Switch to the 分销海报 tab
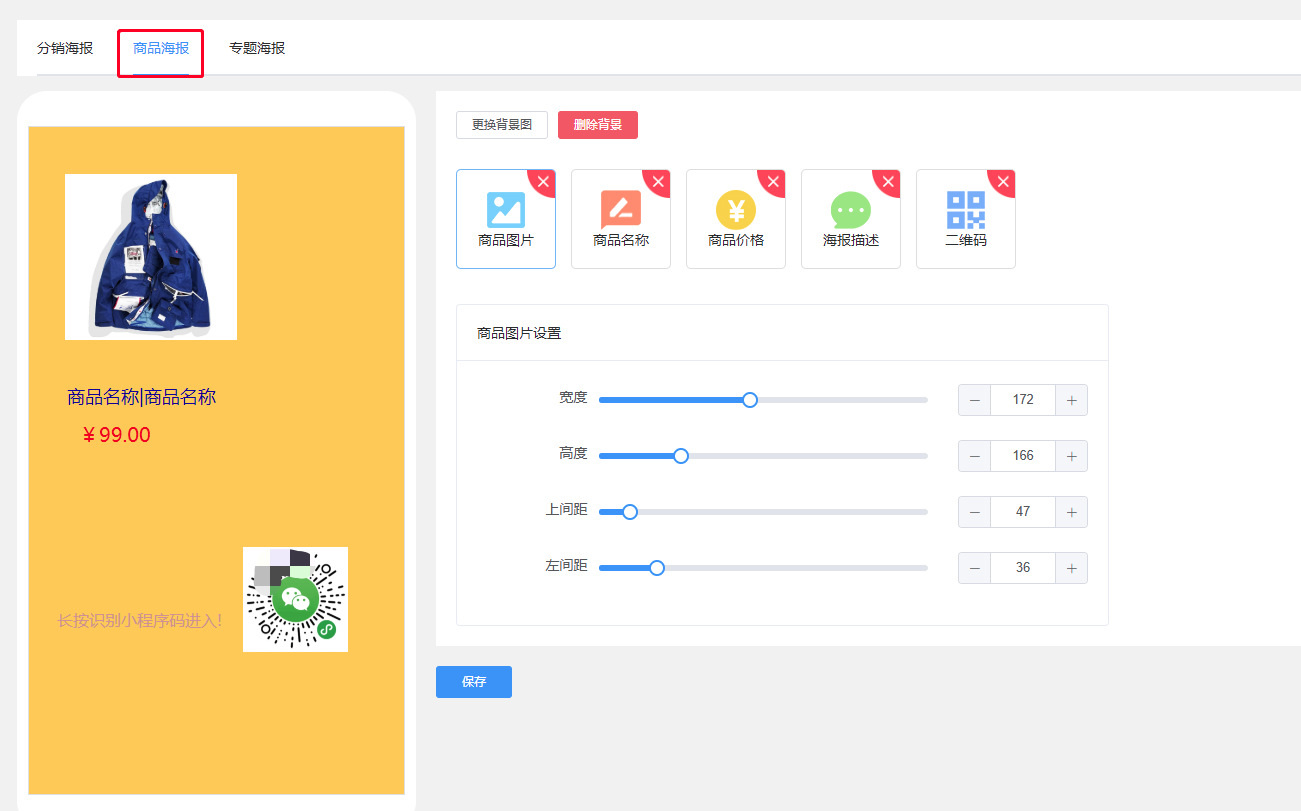Image resolution: width=1301 pixels, height=811 pixels. [65, 48]
